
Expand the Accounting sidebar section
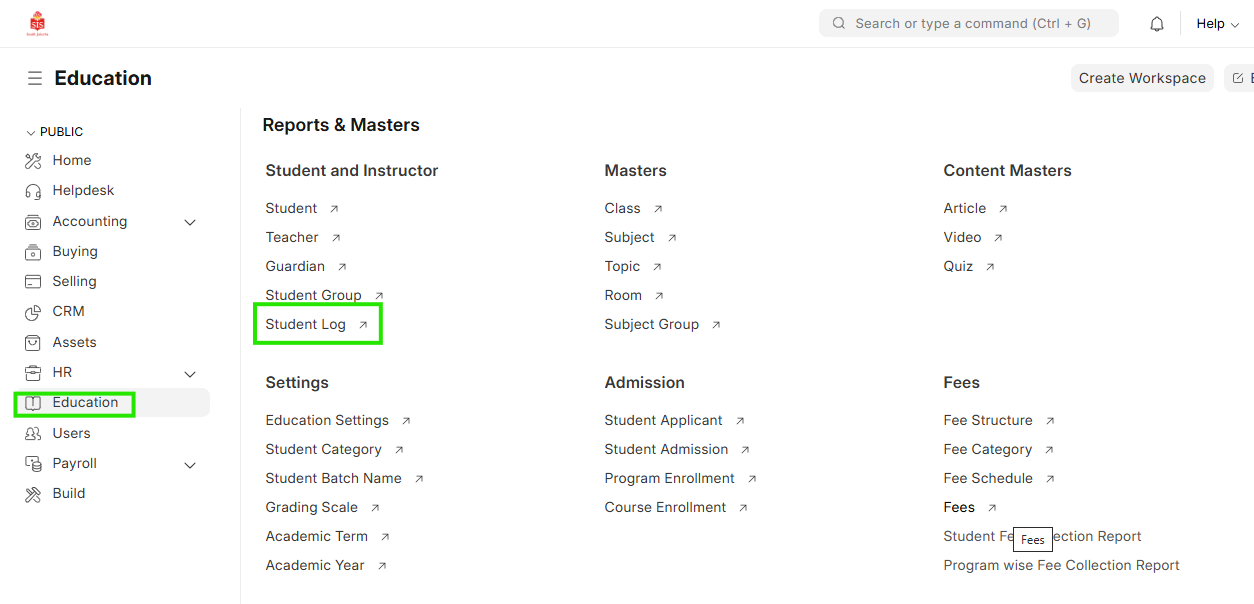[x=190, y=222]
